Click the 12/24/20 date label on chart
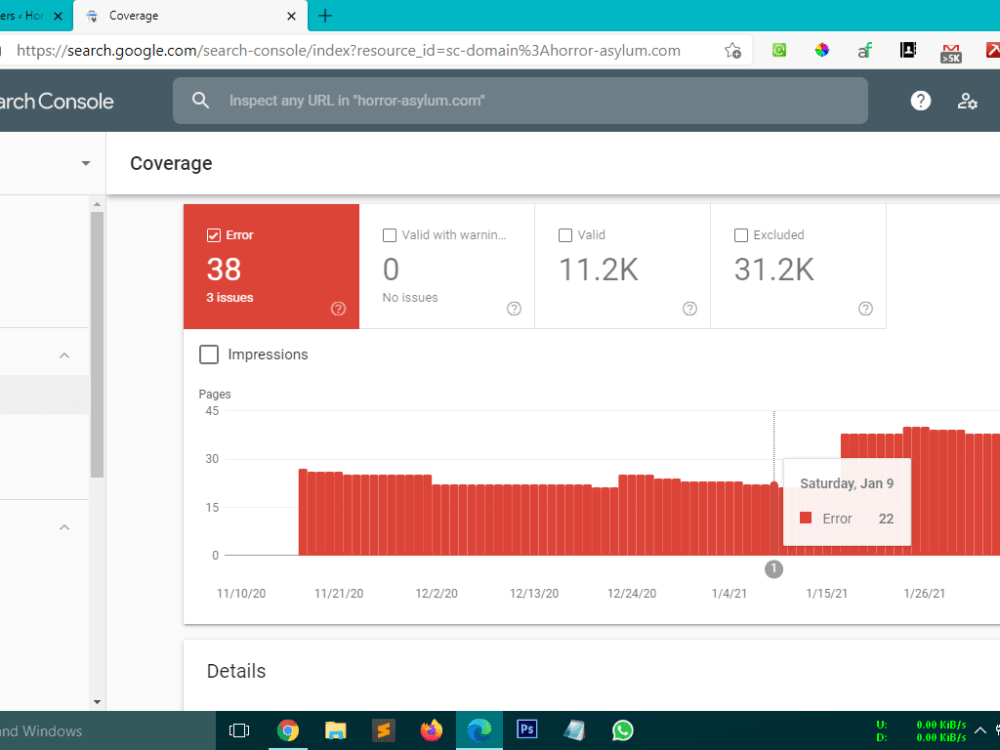The width and height of the screenshot is (1000, 750). click(631, 594)
